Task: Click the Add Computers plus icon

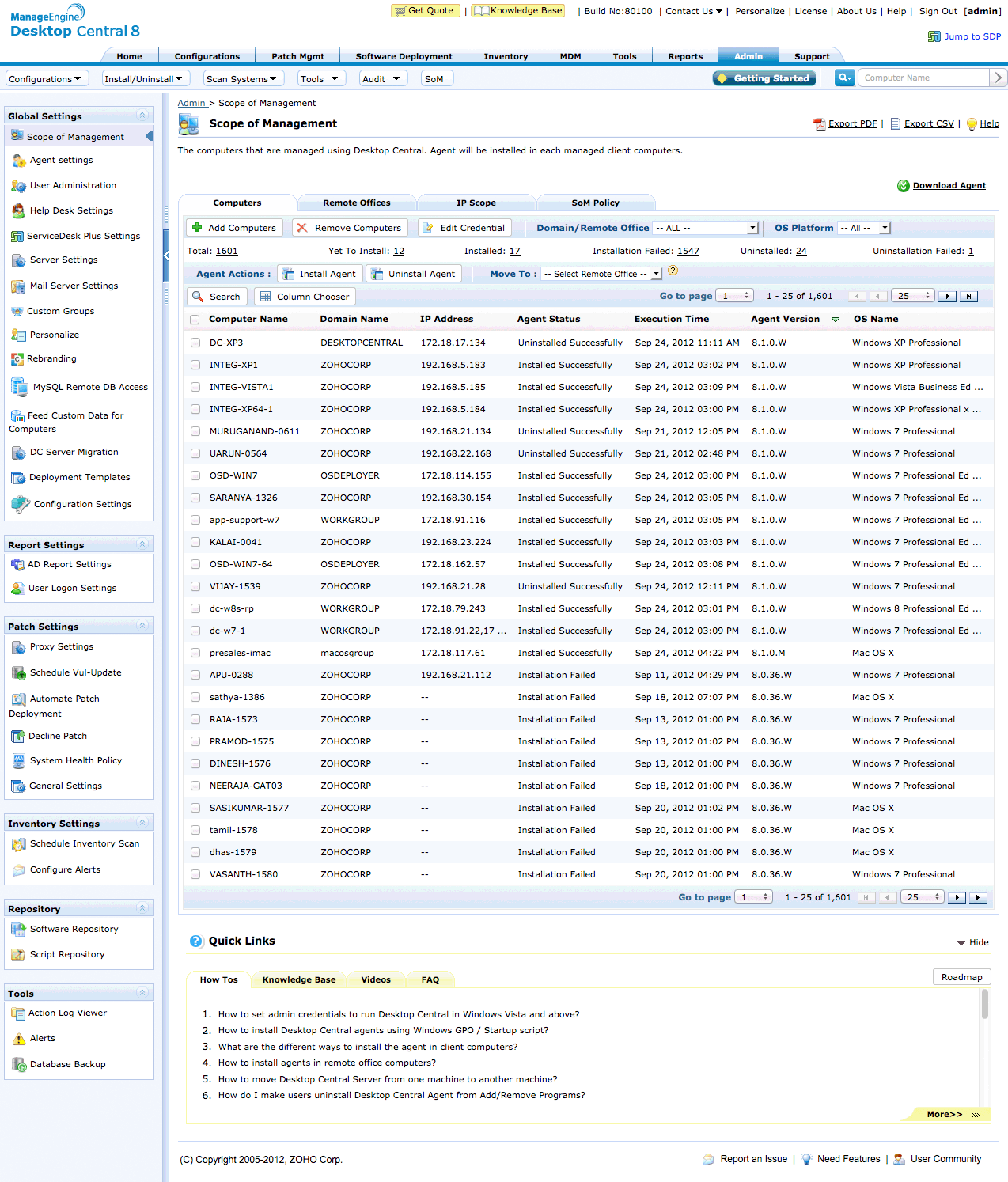Action: (x=197, y=228)
